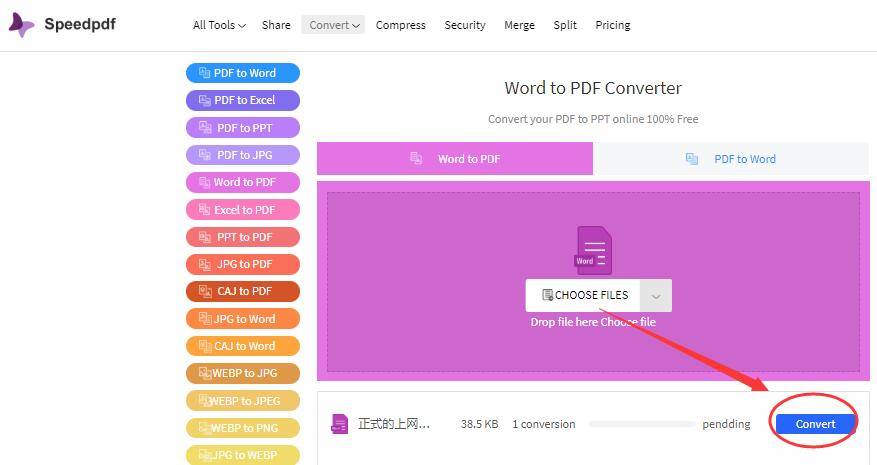This screenshot has height=465, width=877.
Task: Open the arrow dropdown beside Choose Files
Action: click(656, 296)
